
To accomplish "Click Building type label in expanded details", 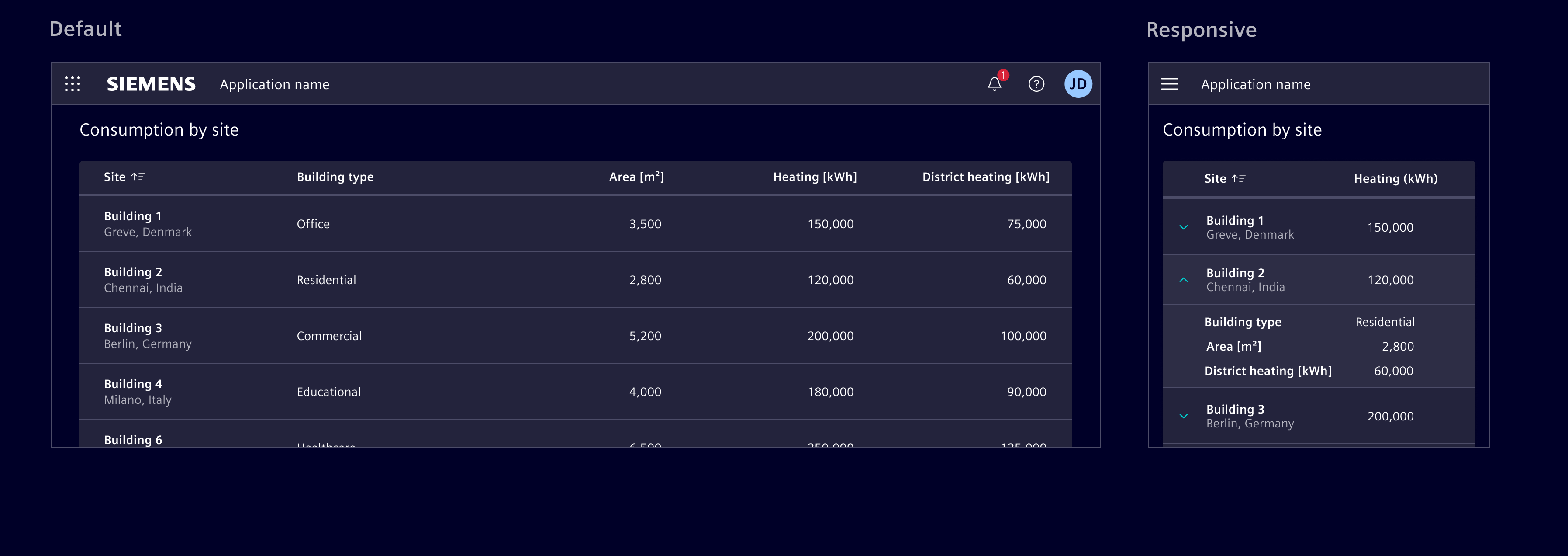I will (1242, 322).
